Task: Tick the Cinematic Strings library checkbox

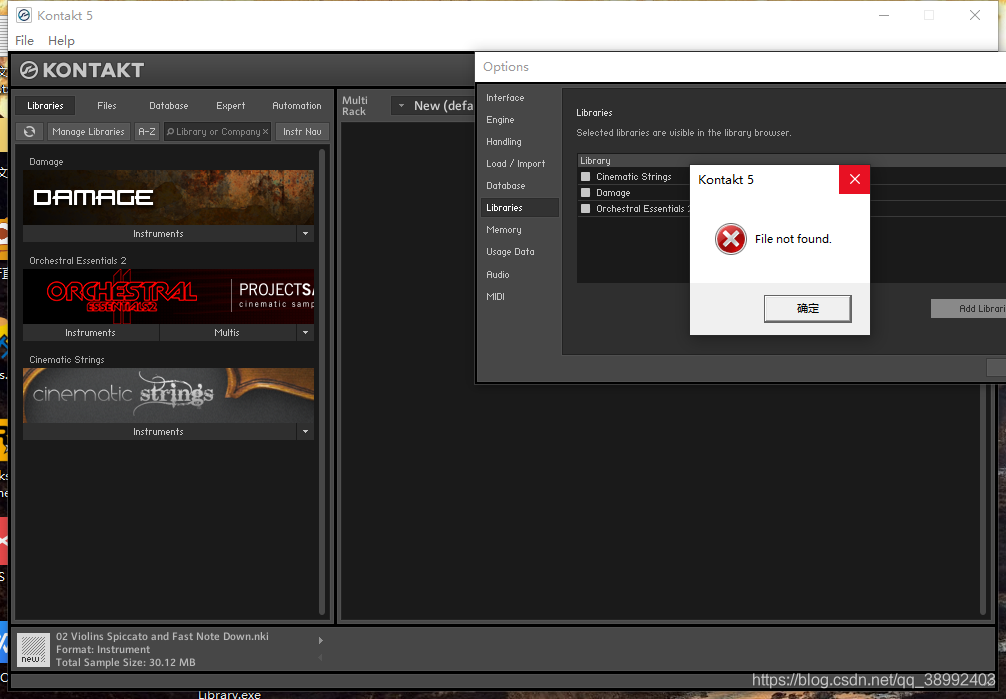Action: [x=585, y=177]
